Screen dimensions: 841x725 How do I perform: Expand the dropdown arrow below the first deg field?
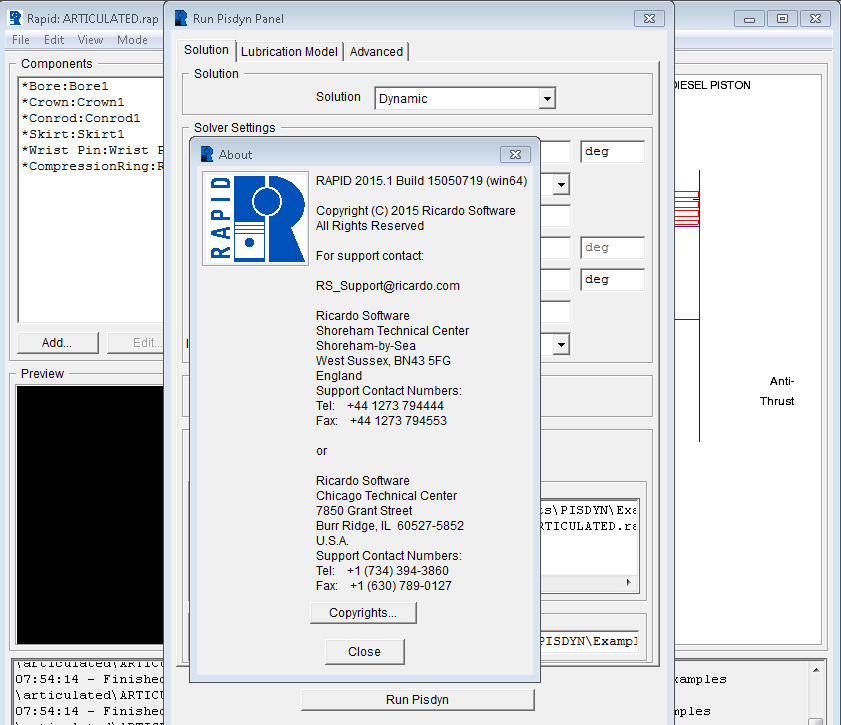pyautogui.click(x=561, y=184)
